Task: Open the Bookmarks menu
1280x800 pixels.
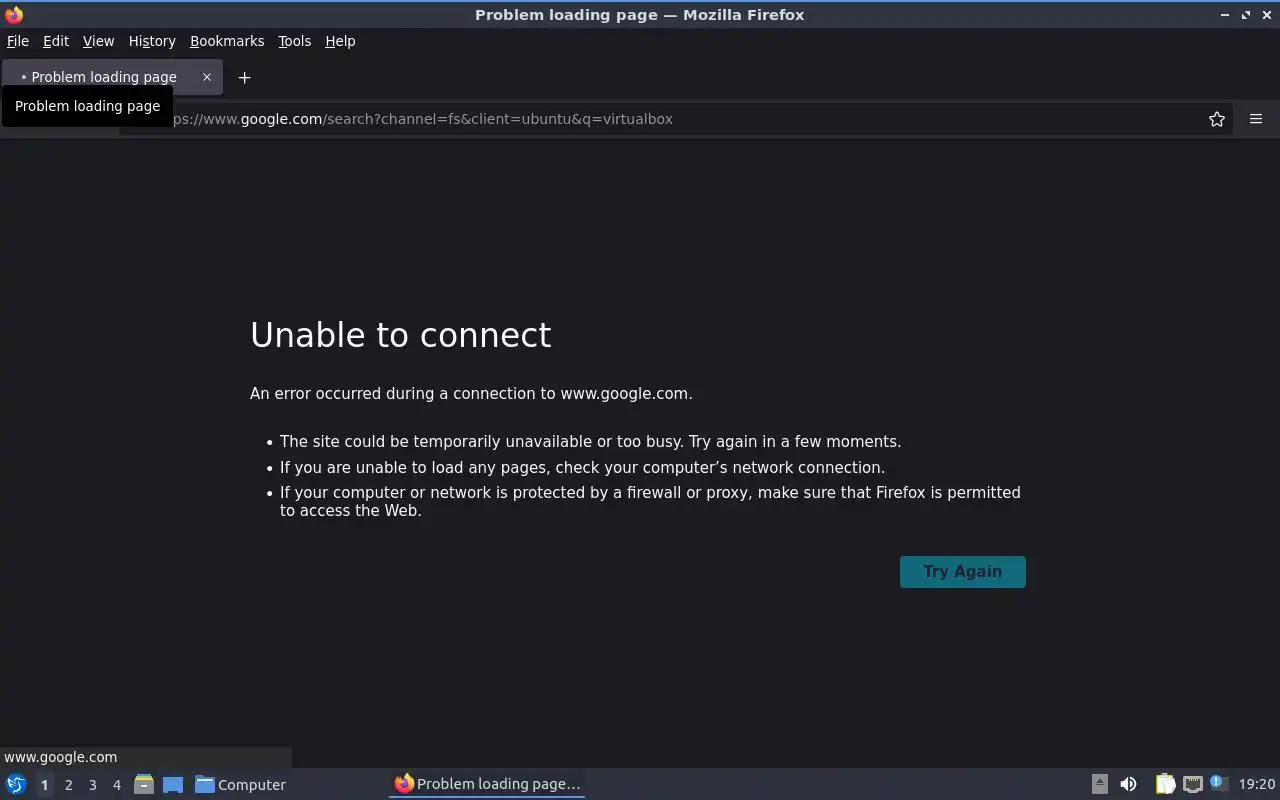Action: [x=227, y=41]
